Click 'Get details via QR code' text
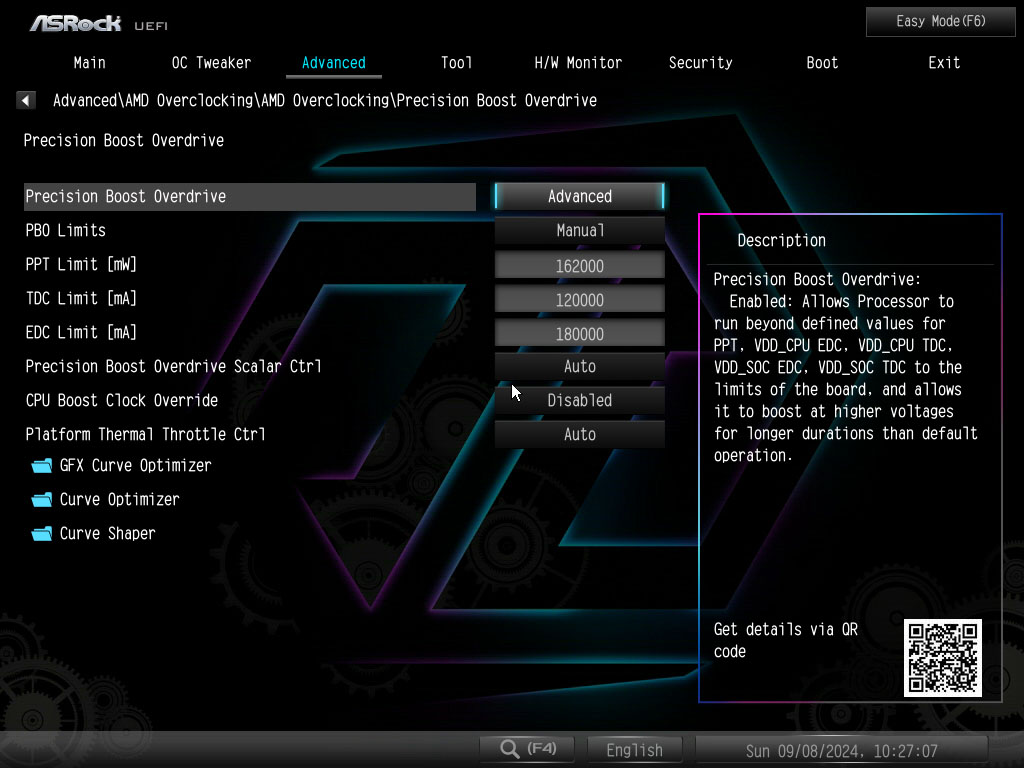Image resolution: width=1024 pixels, height=768 pixels. click(785, 640)
